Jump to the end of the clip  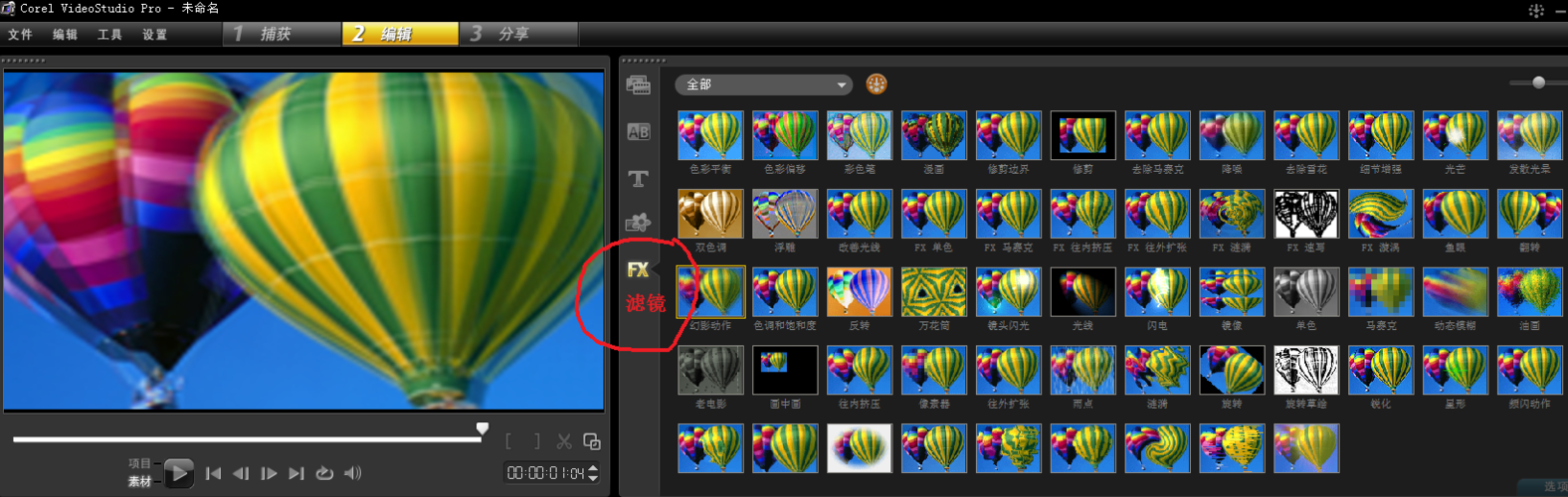296,473
